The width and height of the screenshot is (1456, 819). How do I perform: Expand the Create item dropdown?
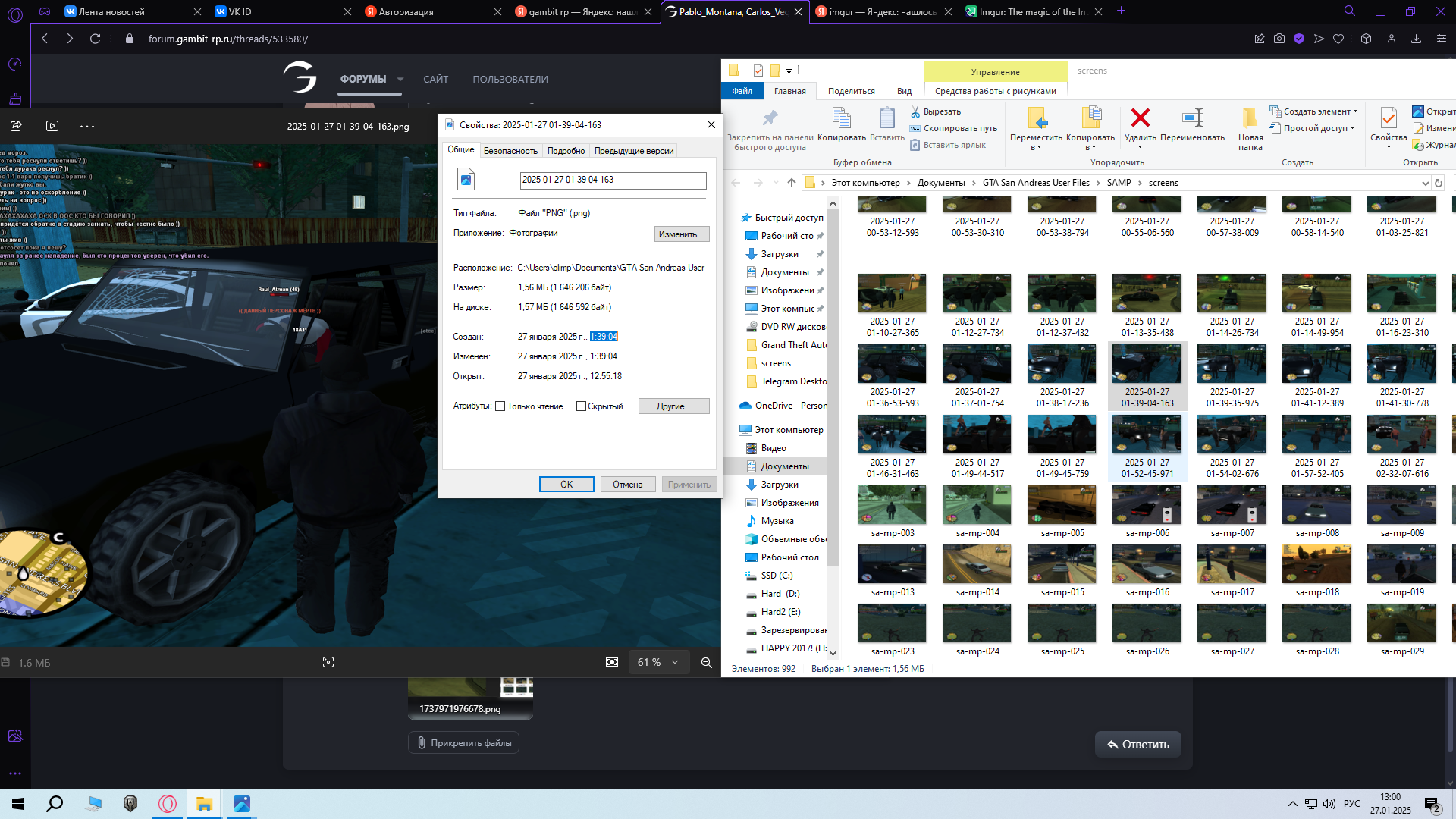[1356, 111]
